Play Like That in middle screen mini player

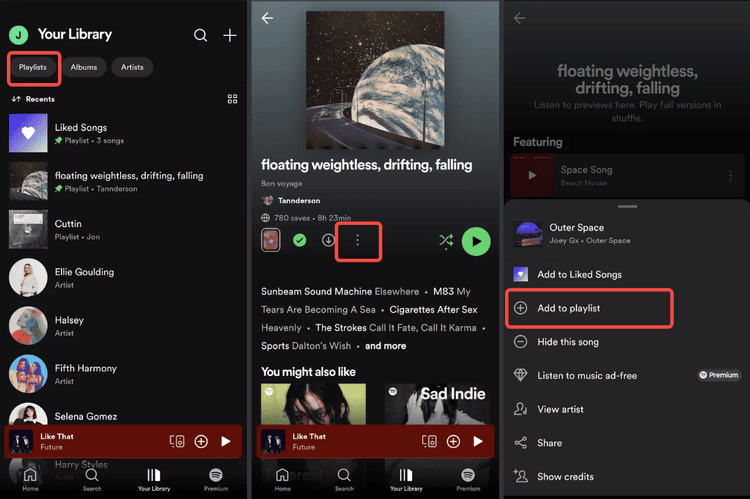coord(478,441)
